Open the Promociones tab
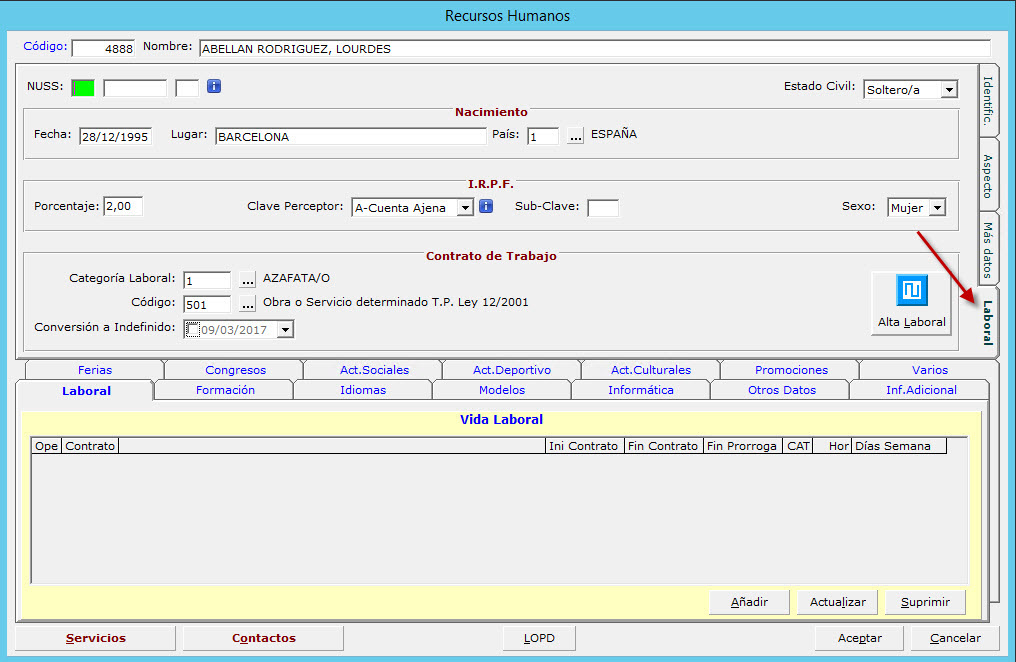The width and height of the screenshot is (1016, 662). 791,370
